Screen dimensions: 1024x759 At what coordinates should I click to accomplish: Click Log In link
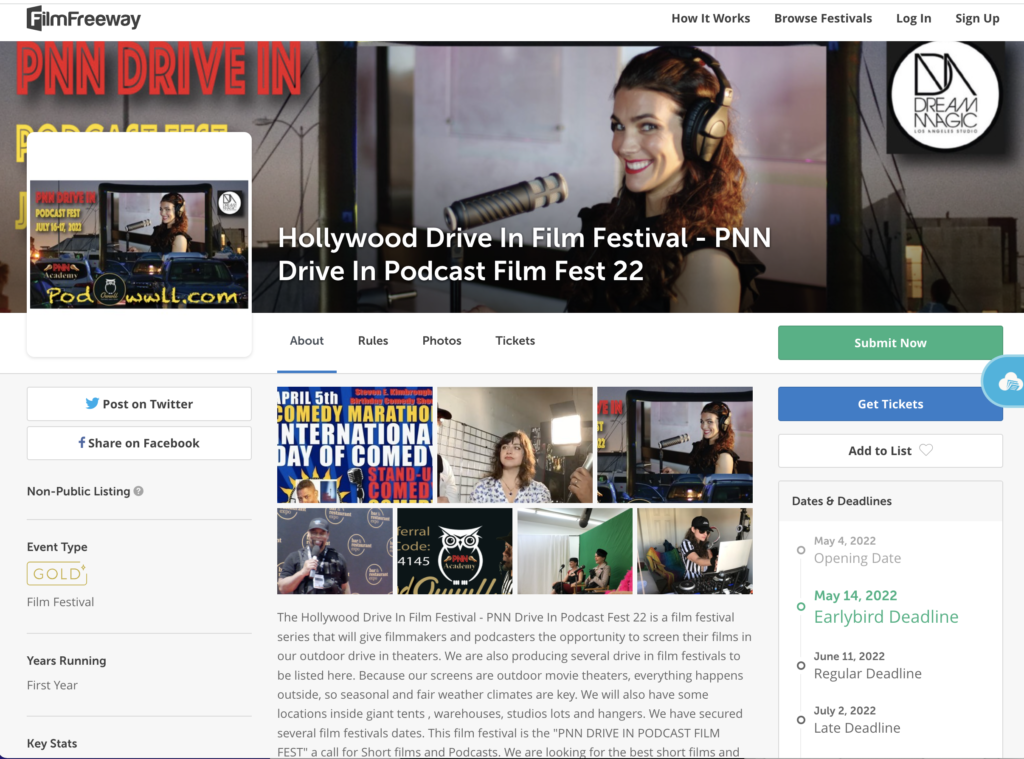914,18
